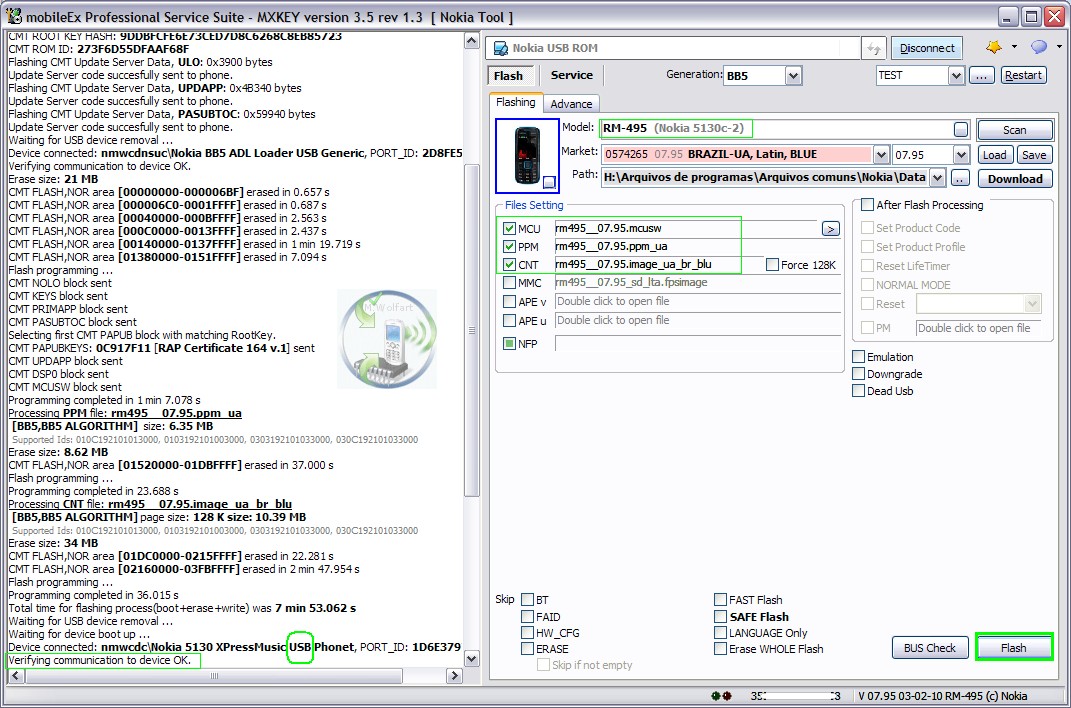This screenshot has width=1071, height=708.
Task: Click the log vertical scrollbar up arrow
Action: click(x=471, y=41)
